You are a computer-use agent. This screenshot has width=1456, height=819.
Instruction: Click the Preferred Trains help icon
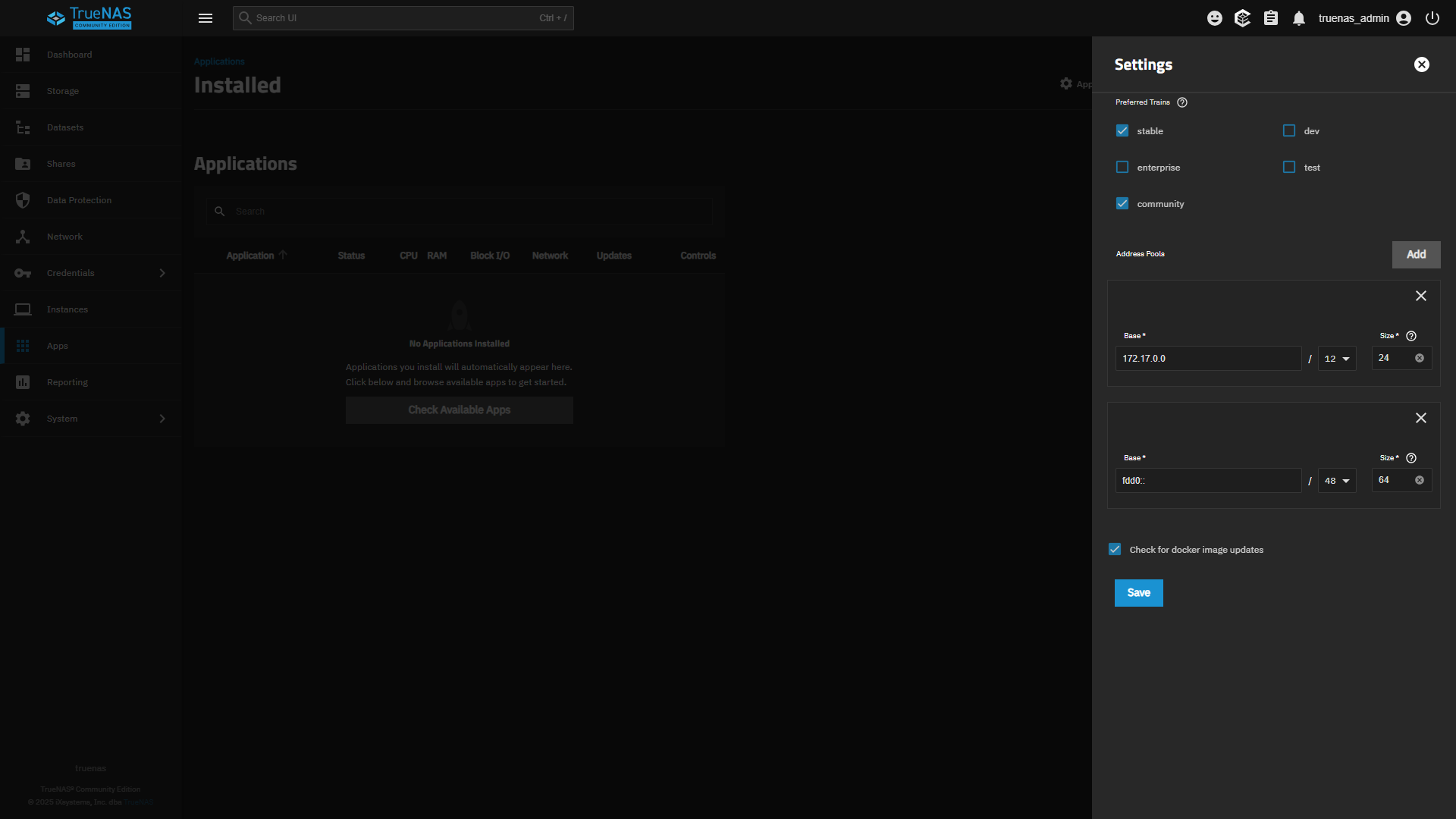tap(1182, 102)
